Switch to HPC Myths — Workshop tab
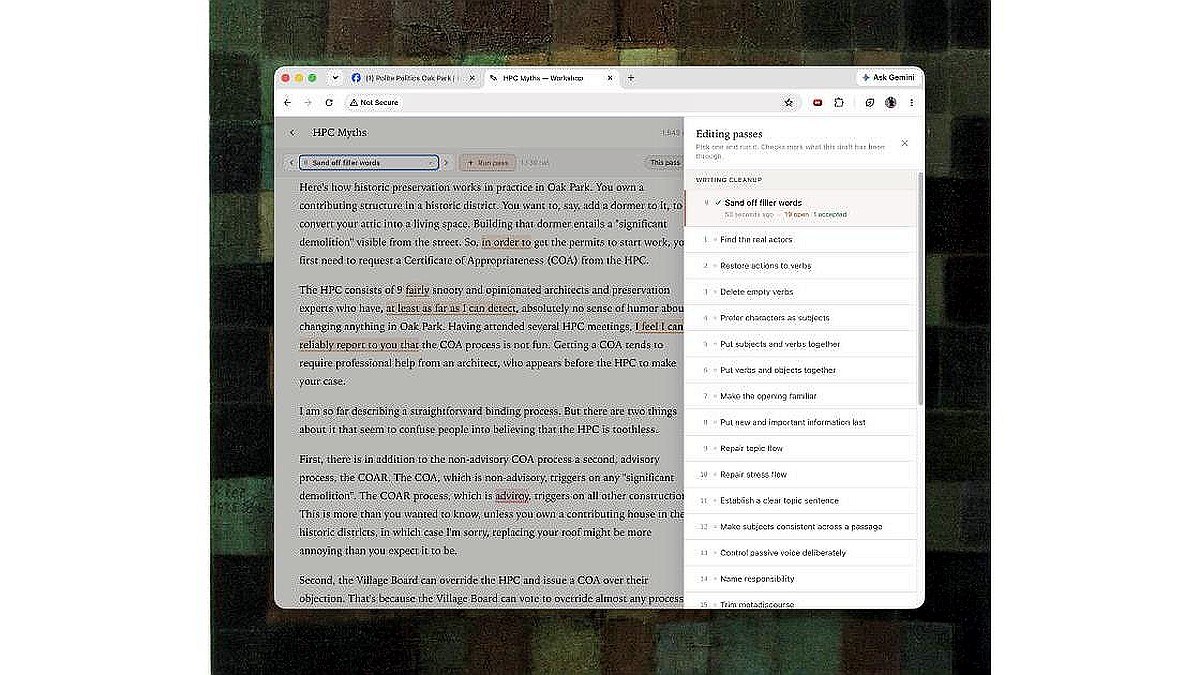 [x=551, y=78]
